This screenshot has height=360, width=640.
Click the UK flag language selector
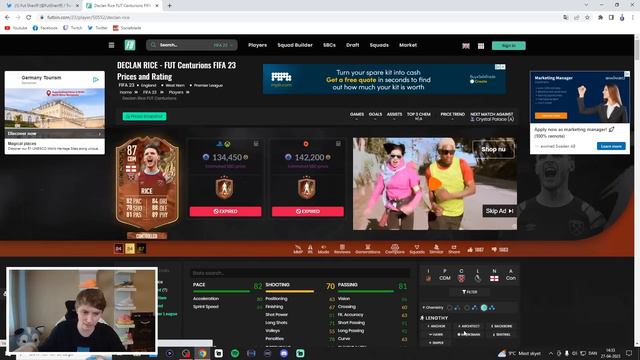click(x=466, y=46)
